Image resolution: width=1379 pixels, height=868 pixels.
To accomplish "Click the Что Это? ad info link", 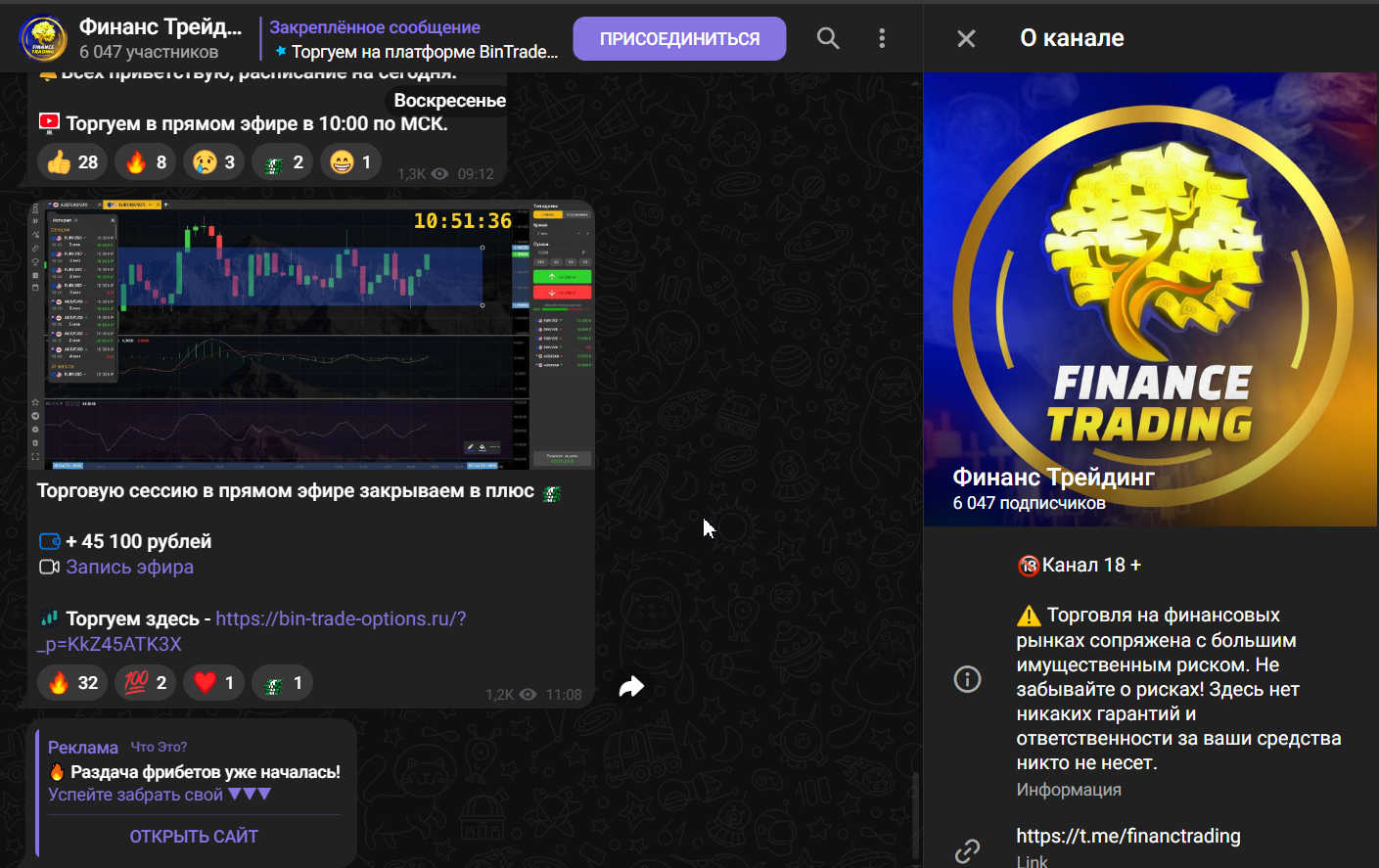I will pyautogui.click(x=159, y=747).
